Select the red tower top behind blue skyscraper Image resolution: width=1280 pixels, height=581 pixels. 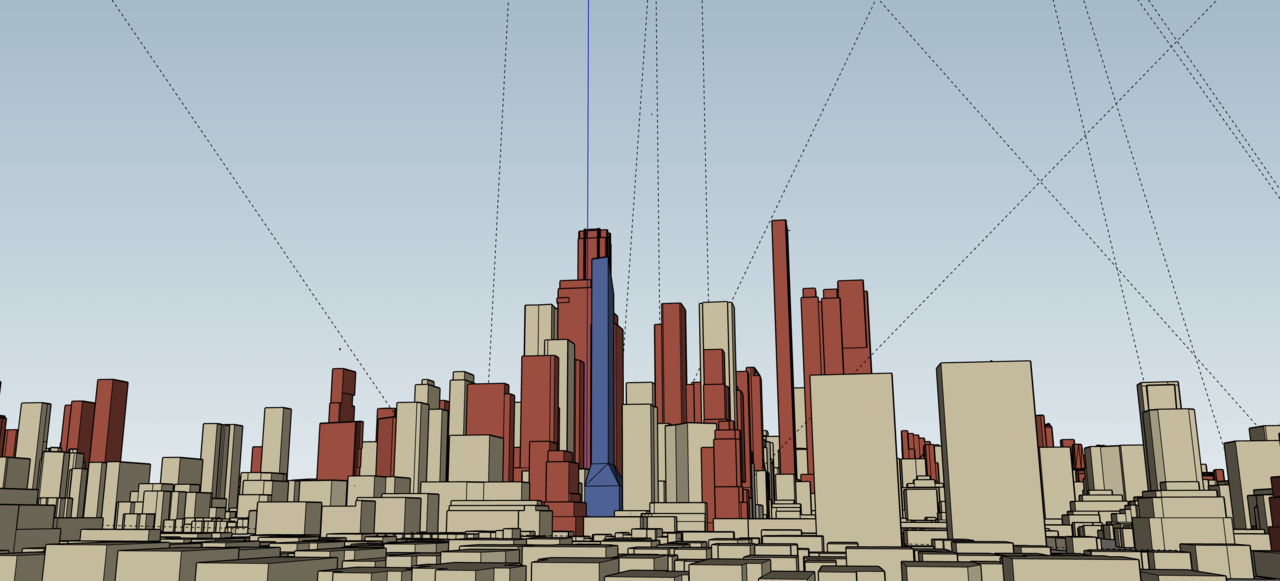(x=593, y=253)
